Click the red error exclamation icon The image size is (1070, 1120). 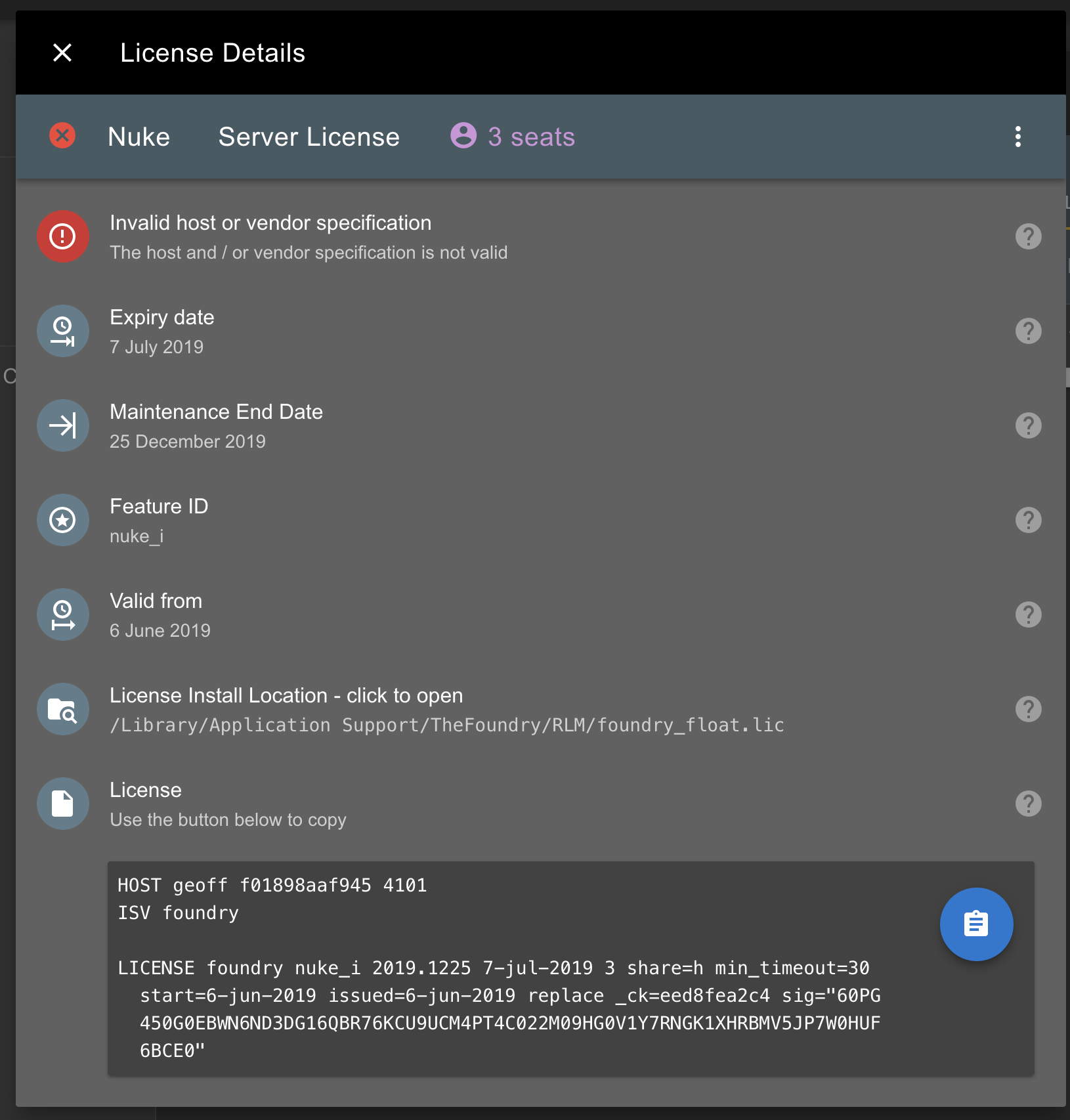click(63, 236)
